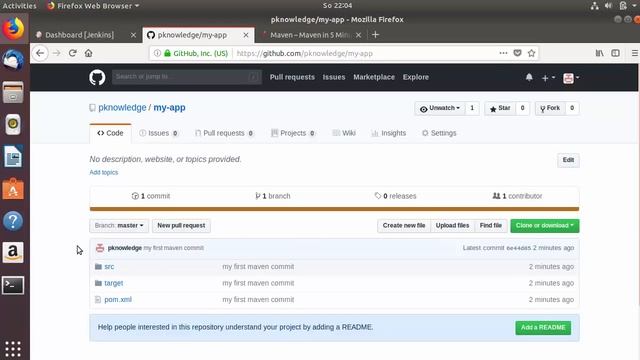Image resolution: width=640 pixels, height=360 pixels.
Task: Close the Dashboard [Jenkins] tab
Action: 133,35
